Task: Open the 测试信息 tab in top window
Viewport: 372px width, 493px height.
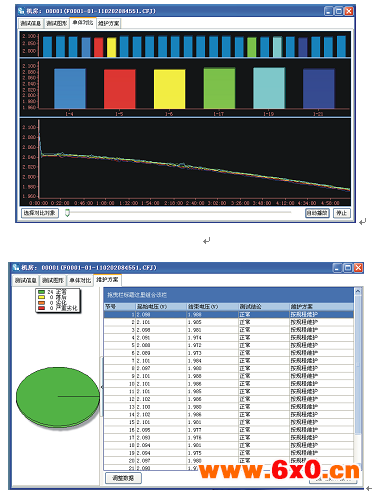Action: 31,23
